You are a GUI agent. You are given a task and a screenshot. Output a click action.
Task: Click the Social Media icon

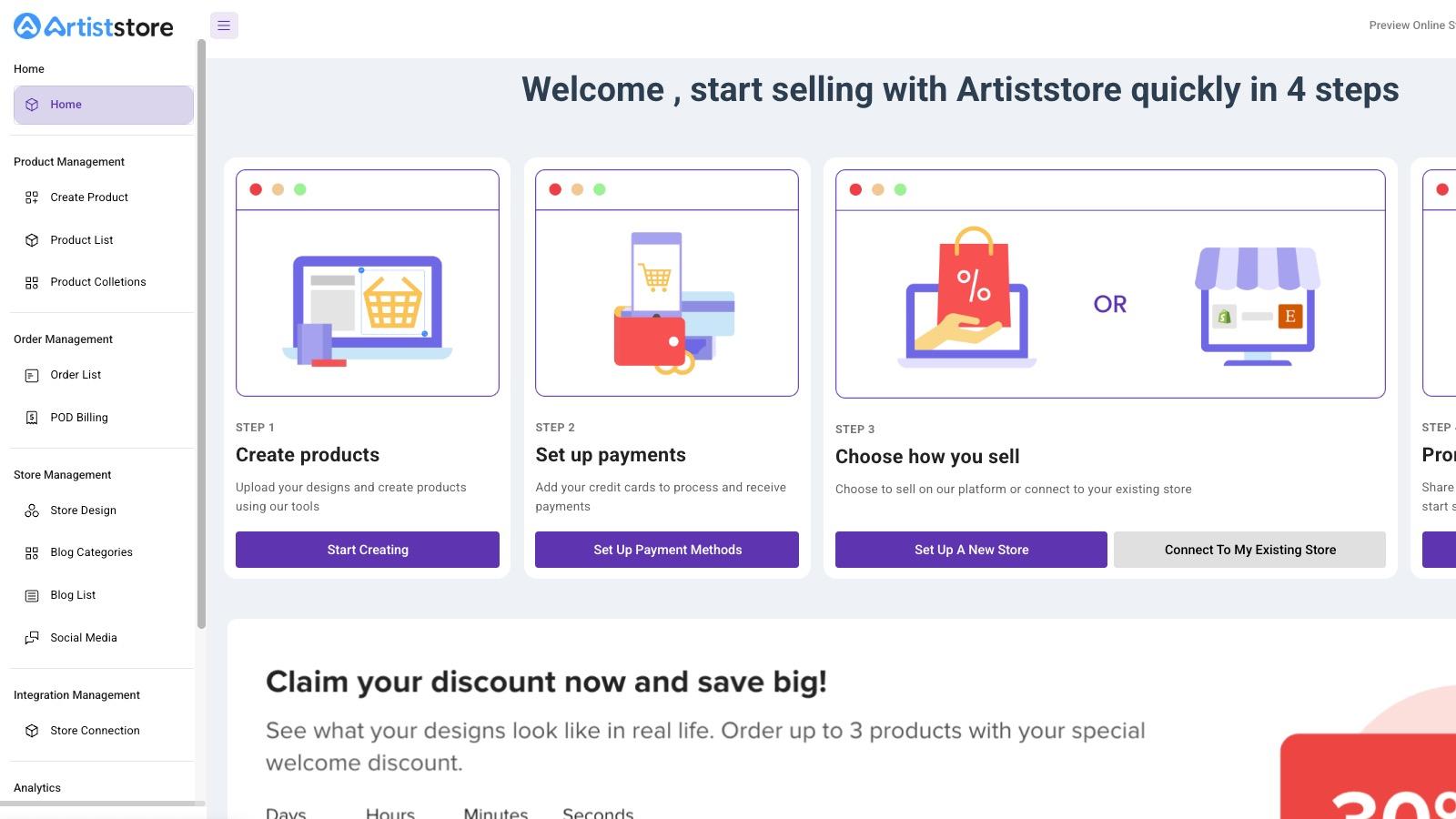(x=32, y=638)
